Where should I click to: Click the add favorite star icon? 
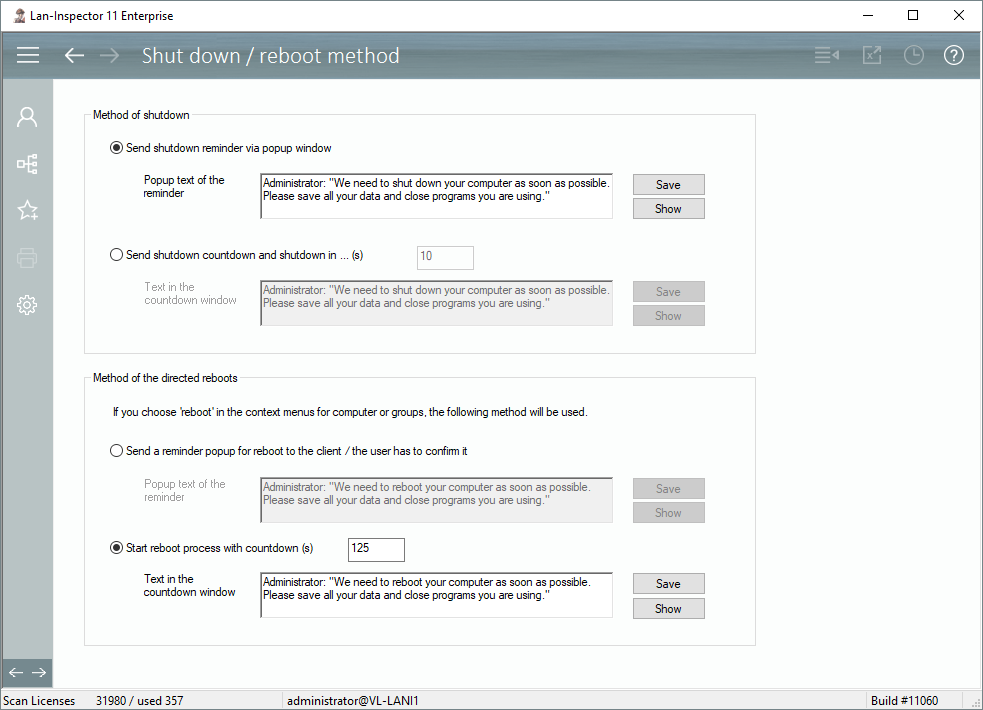pos(27,211)
